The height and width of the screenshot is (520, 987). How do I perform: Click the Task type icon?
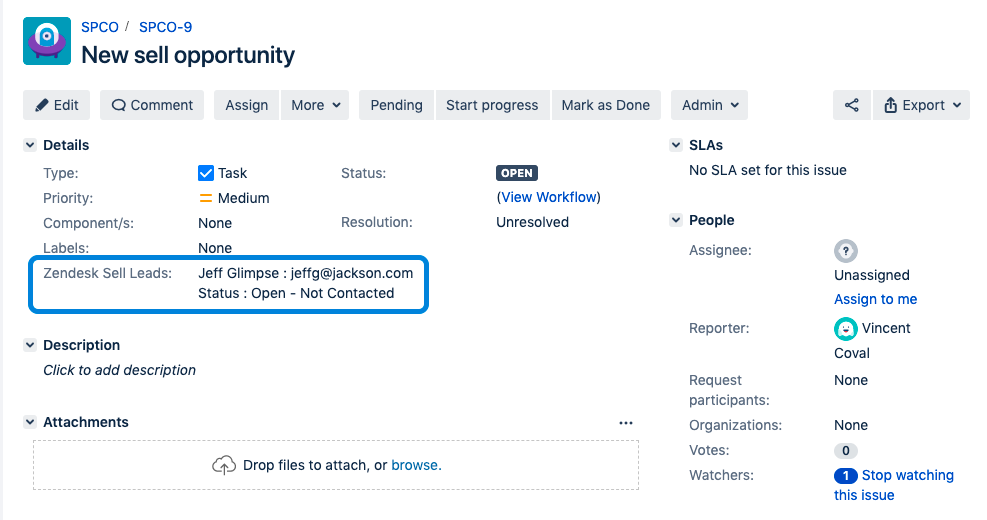point(206,173)
